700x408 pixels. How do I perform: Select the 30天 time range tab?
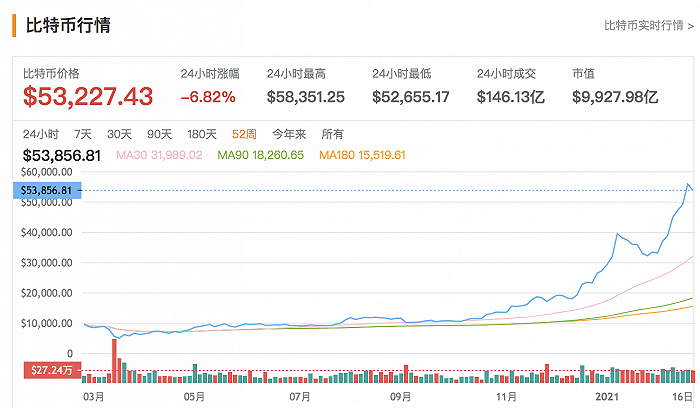pos(119,134)
